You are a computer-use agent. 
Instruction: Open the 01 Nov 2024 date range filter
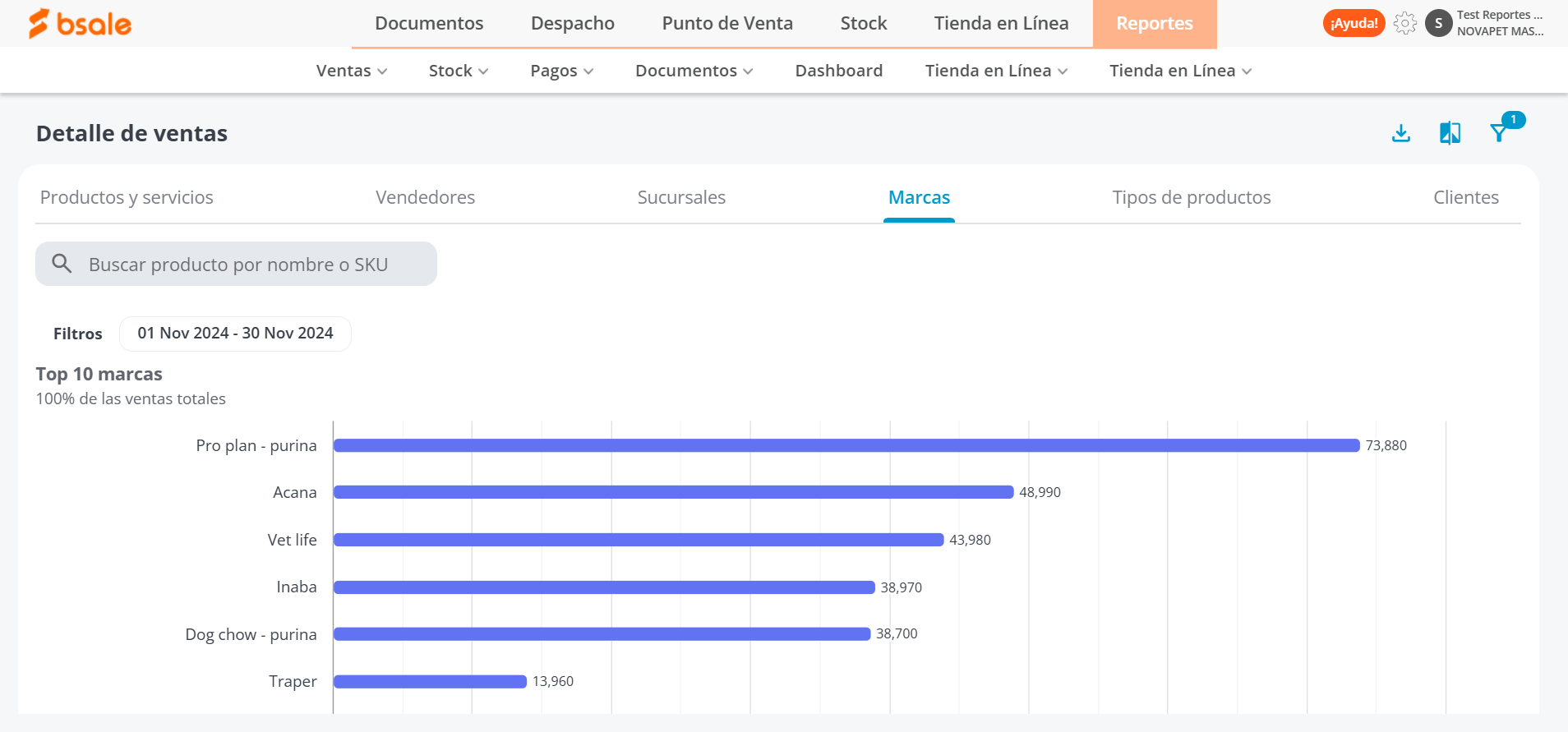coord(235,334)
